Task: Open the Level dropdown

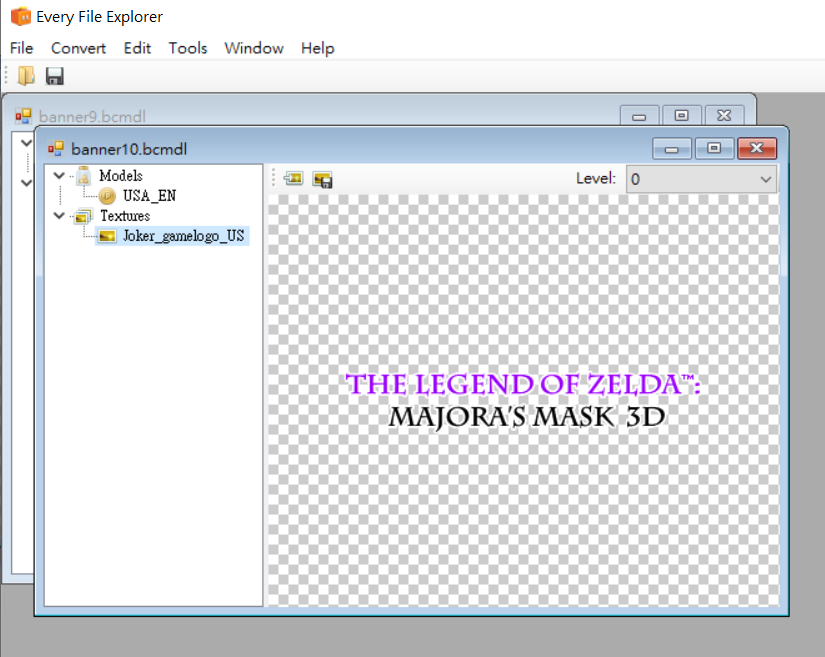Action: [701, 179]
